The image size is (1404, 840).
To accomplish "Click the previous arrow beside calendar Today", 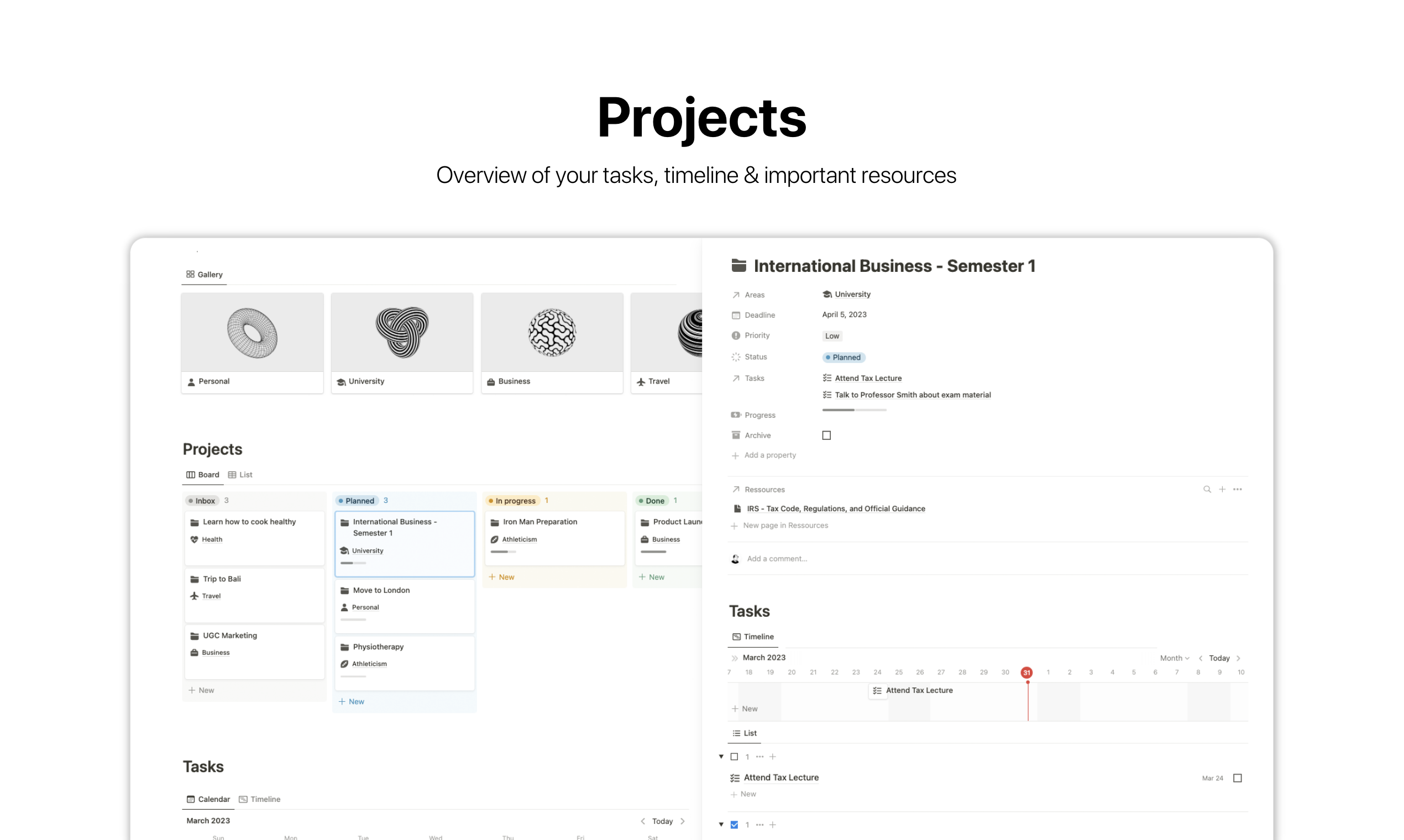I will pos(642,821).
